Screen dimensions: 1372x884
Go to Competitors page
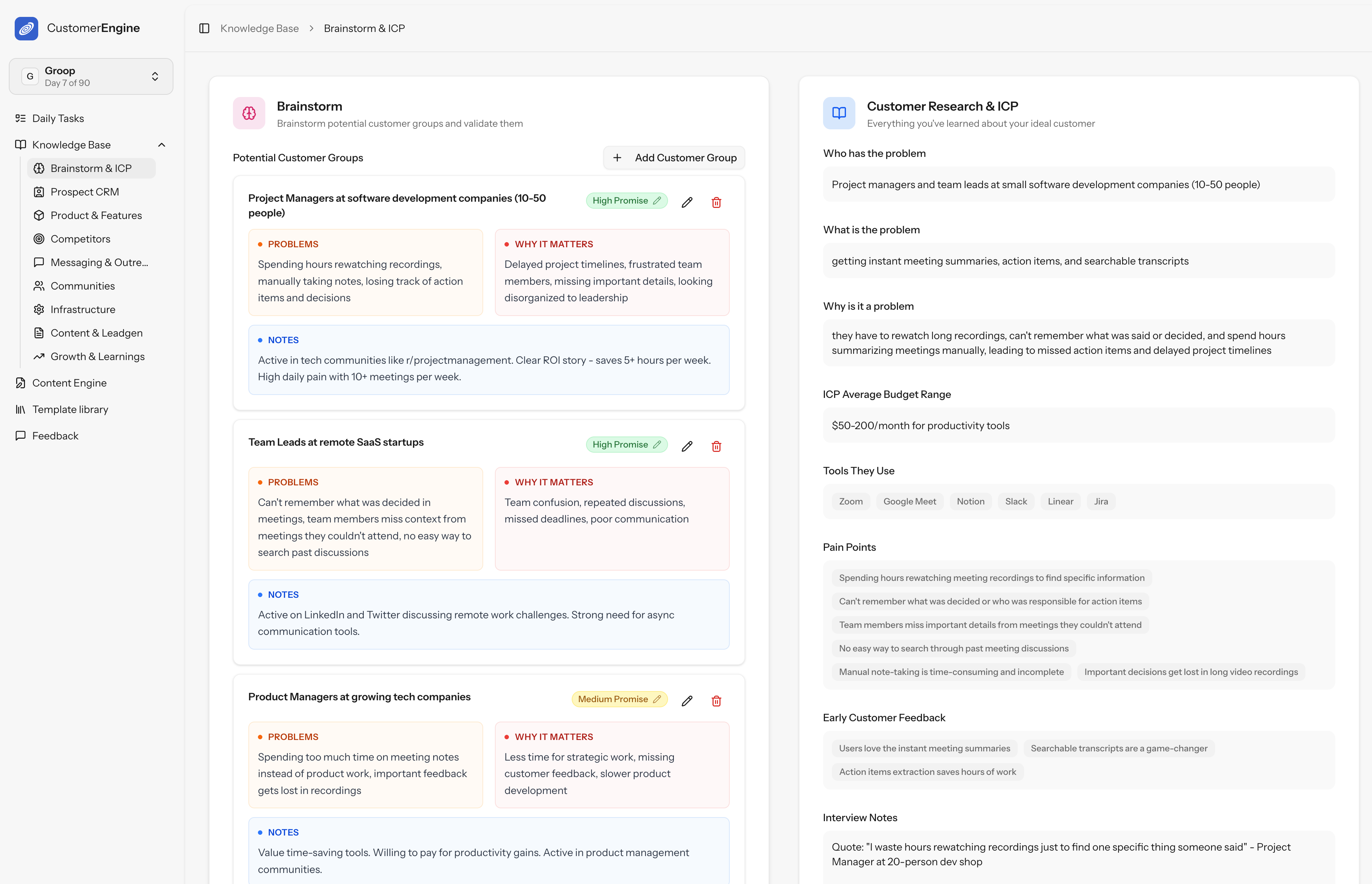coord(80,239)
